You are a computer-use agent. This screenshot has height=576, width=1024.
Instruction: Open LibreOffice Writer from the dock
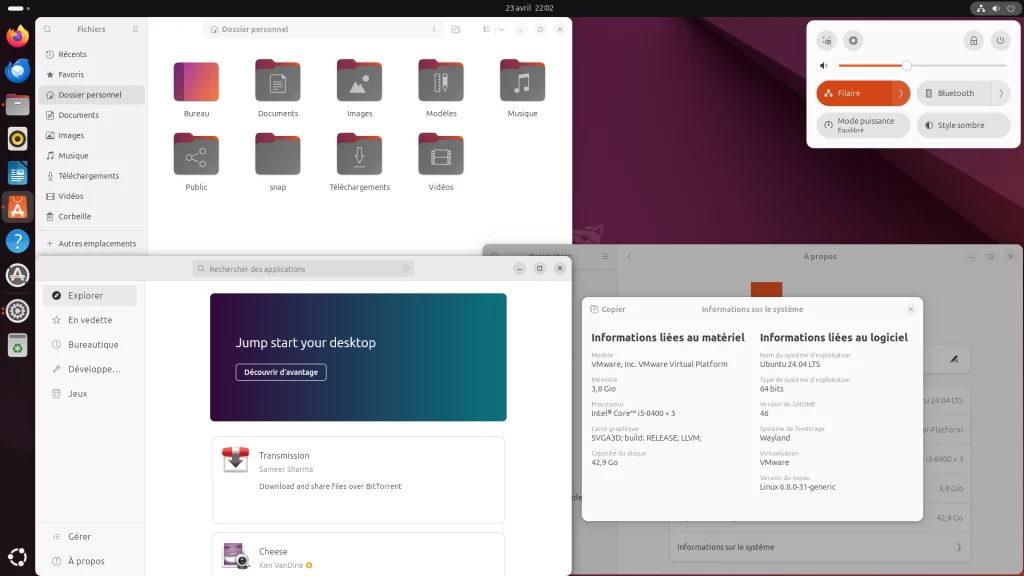(x=18, y=173)
